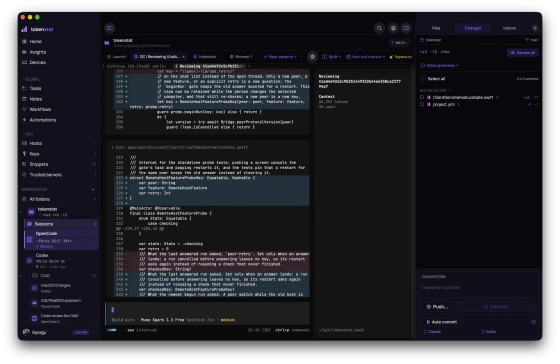Image resolution: width=560 pixels, height=364 pixels.
Task: Open Insights in the sidebar
Action: point(38,52)
